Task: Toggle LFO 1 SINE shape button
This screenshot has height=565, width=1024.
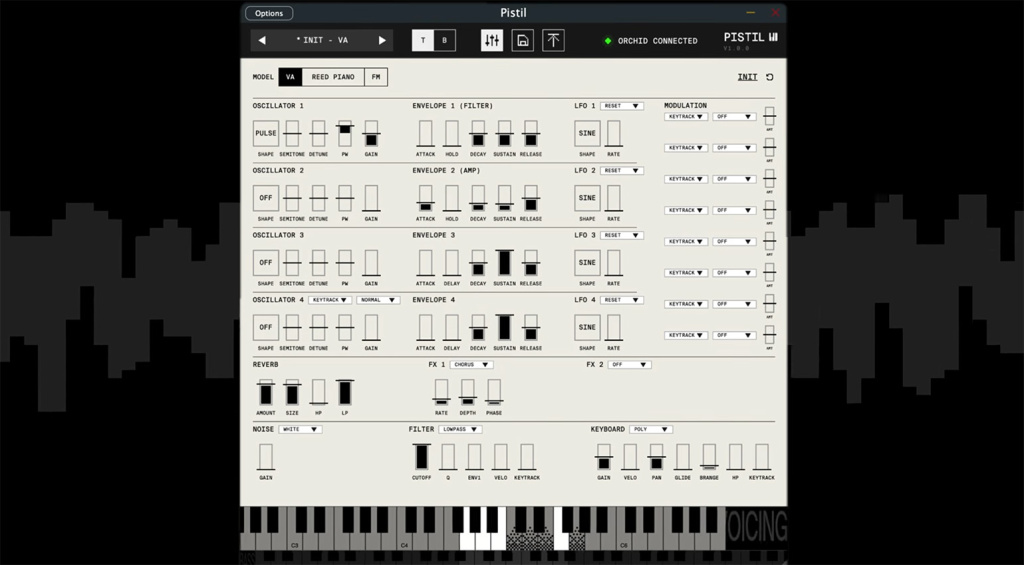Action: coord(587,133)
